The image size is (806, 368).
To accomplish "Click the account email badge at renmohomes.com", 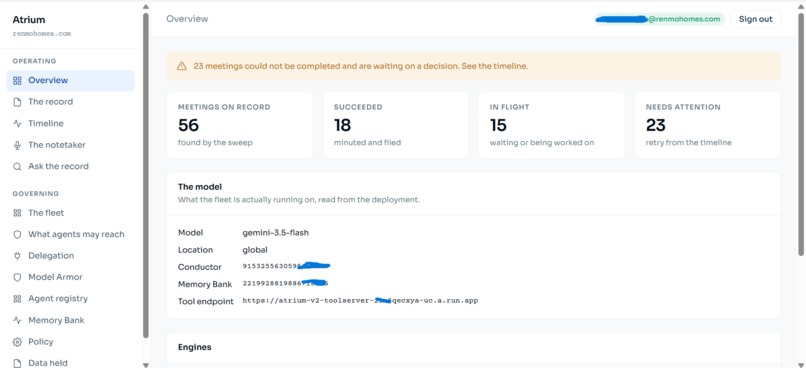I will pyautogui.click(x=660, y=19).
